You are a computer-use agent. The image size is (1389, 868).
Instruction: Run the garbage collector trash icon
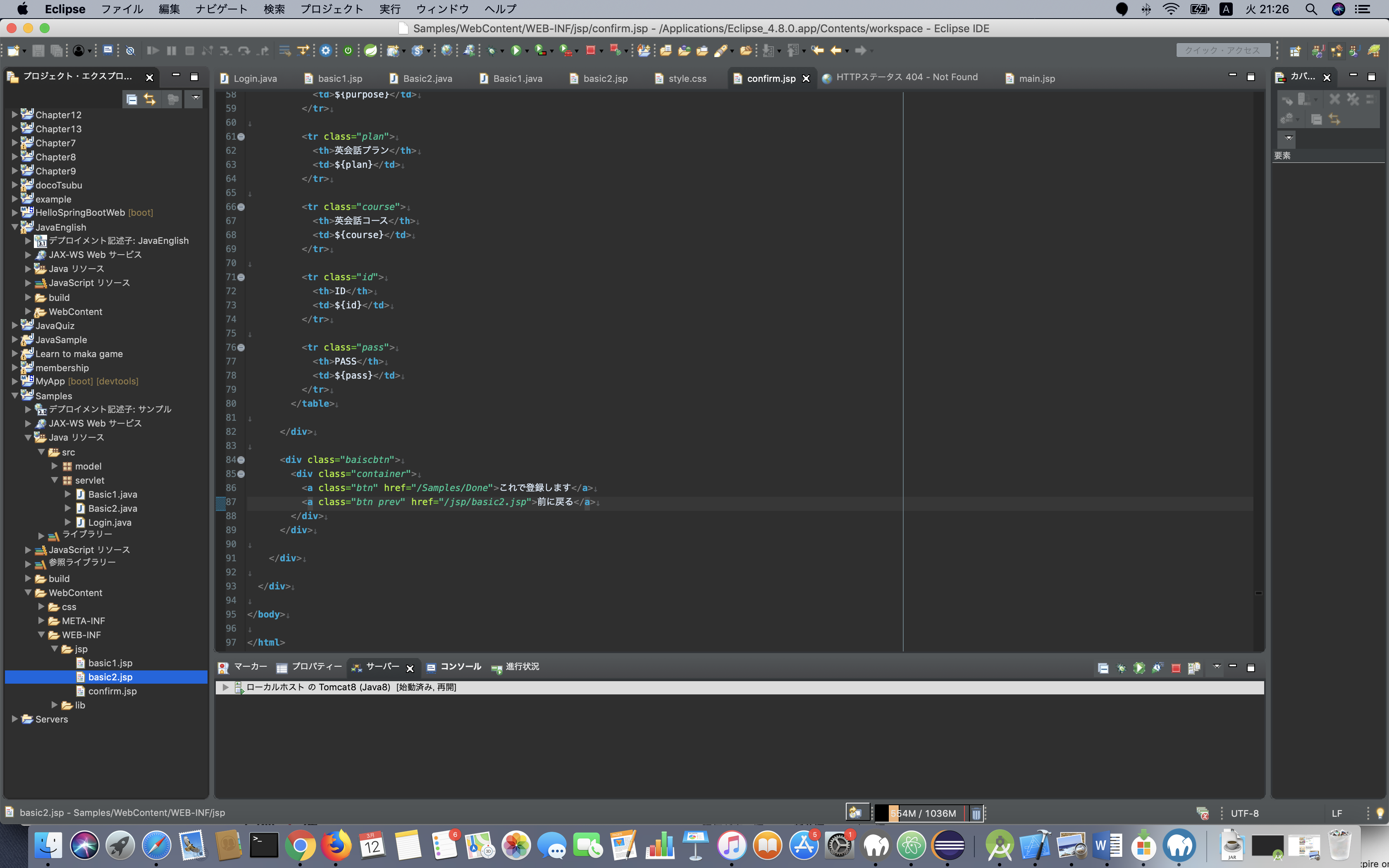point(976,813)
